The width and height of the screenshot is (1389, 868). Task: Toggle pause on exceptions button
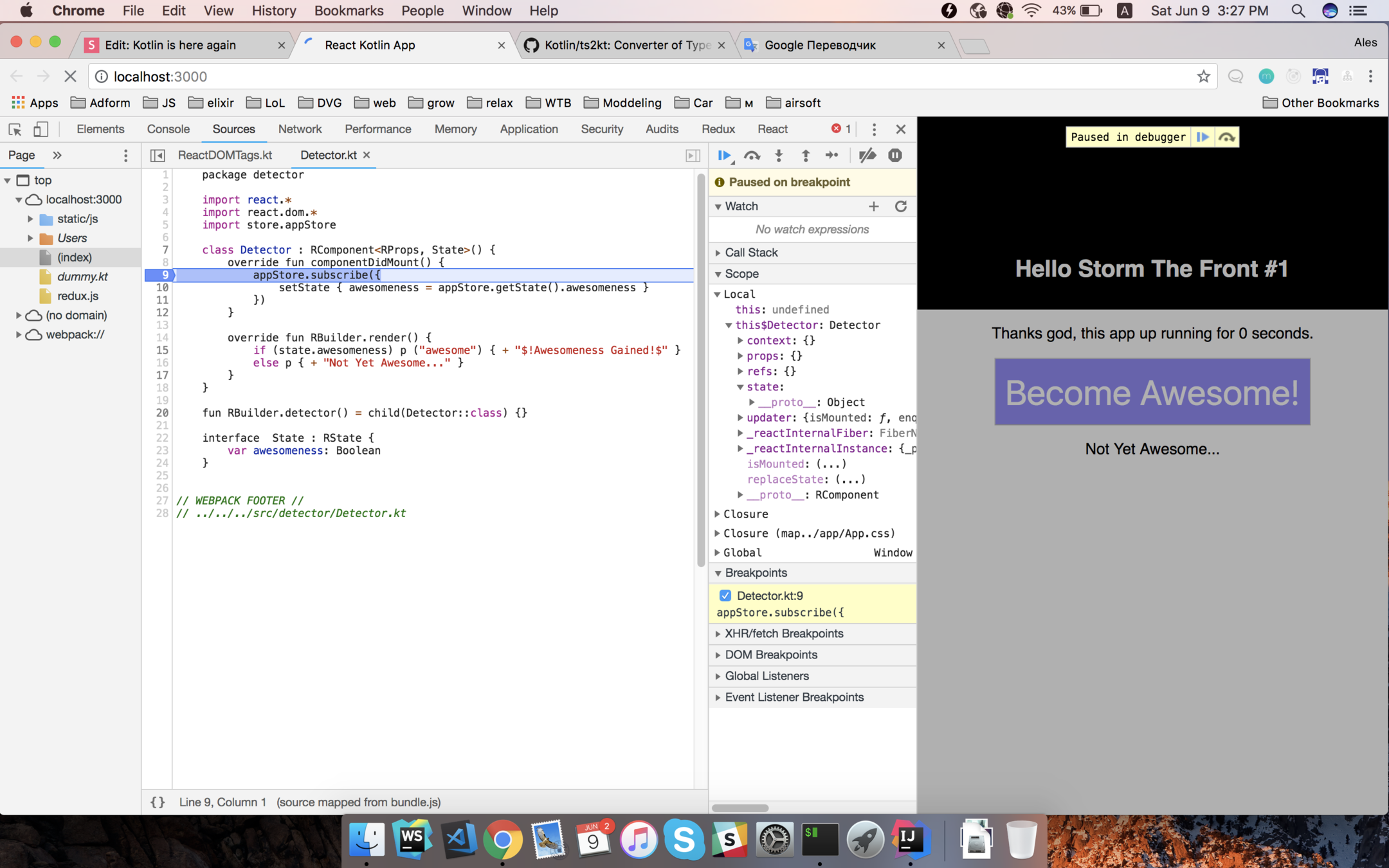click(894, 156)
